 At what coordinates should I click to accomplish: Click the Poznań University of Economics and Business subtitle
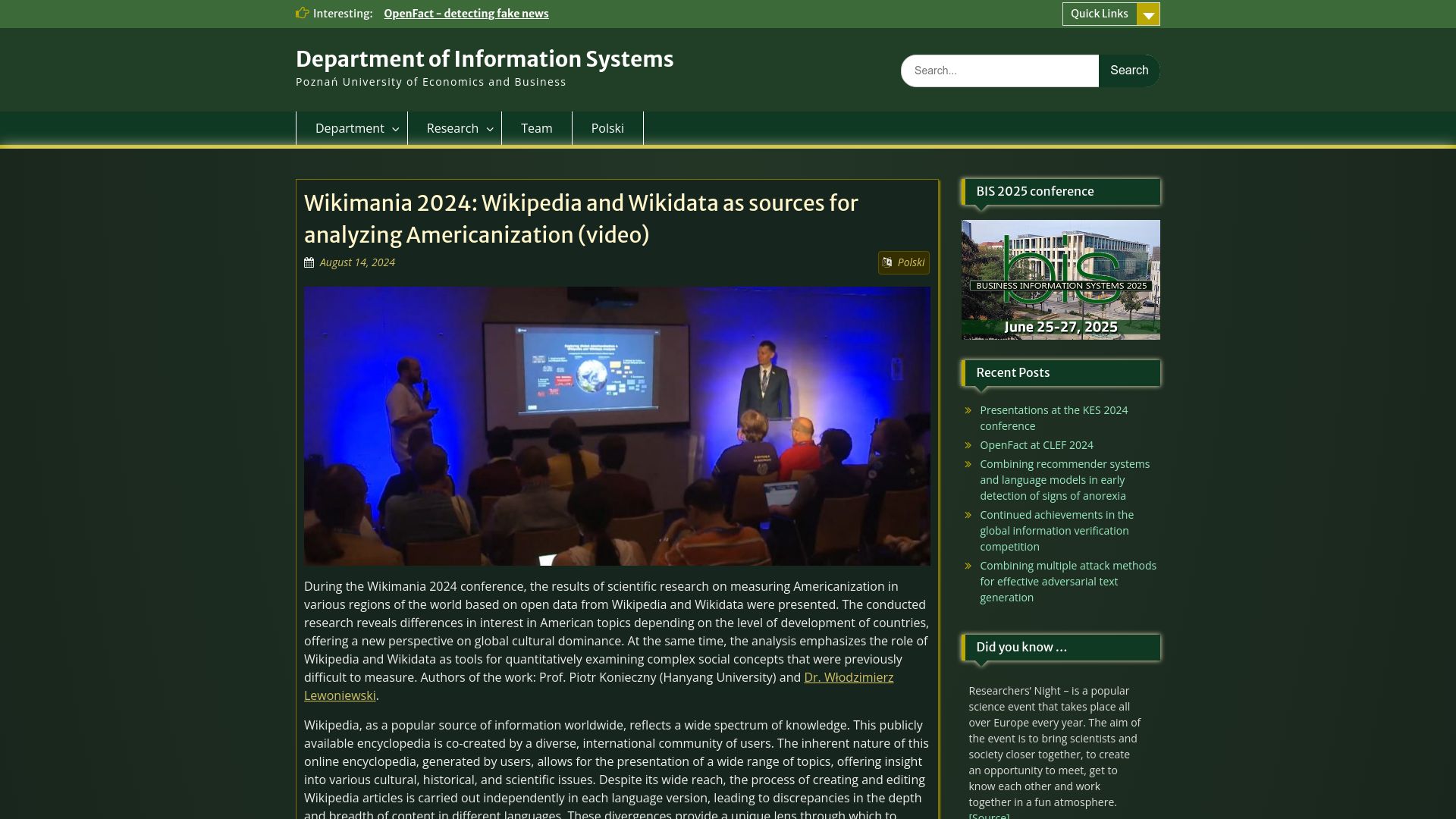pyautogui.click(x=431, y=82)
